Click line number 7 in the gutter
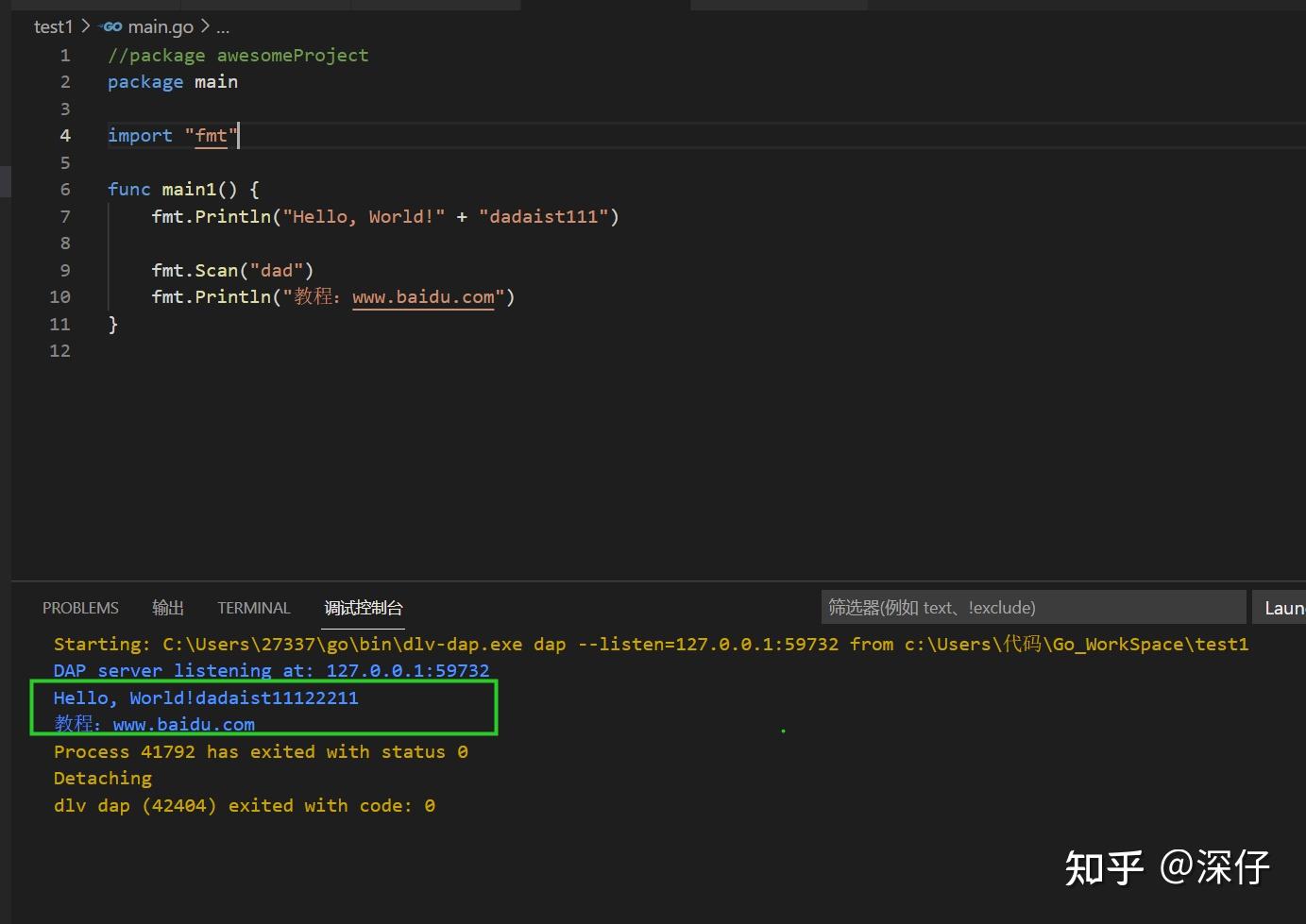Viewport: 1306px width, 924px height. (x=64, y=216)
